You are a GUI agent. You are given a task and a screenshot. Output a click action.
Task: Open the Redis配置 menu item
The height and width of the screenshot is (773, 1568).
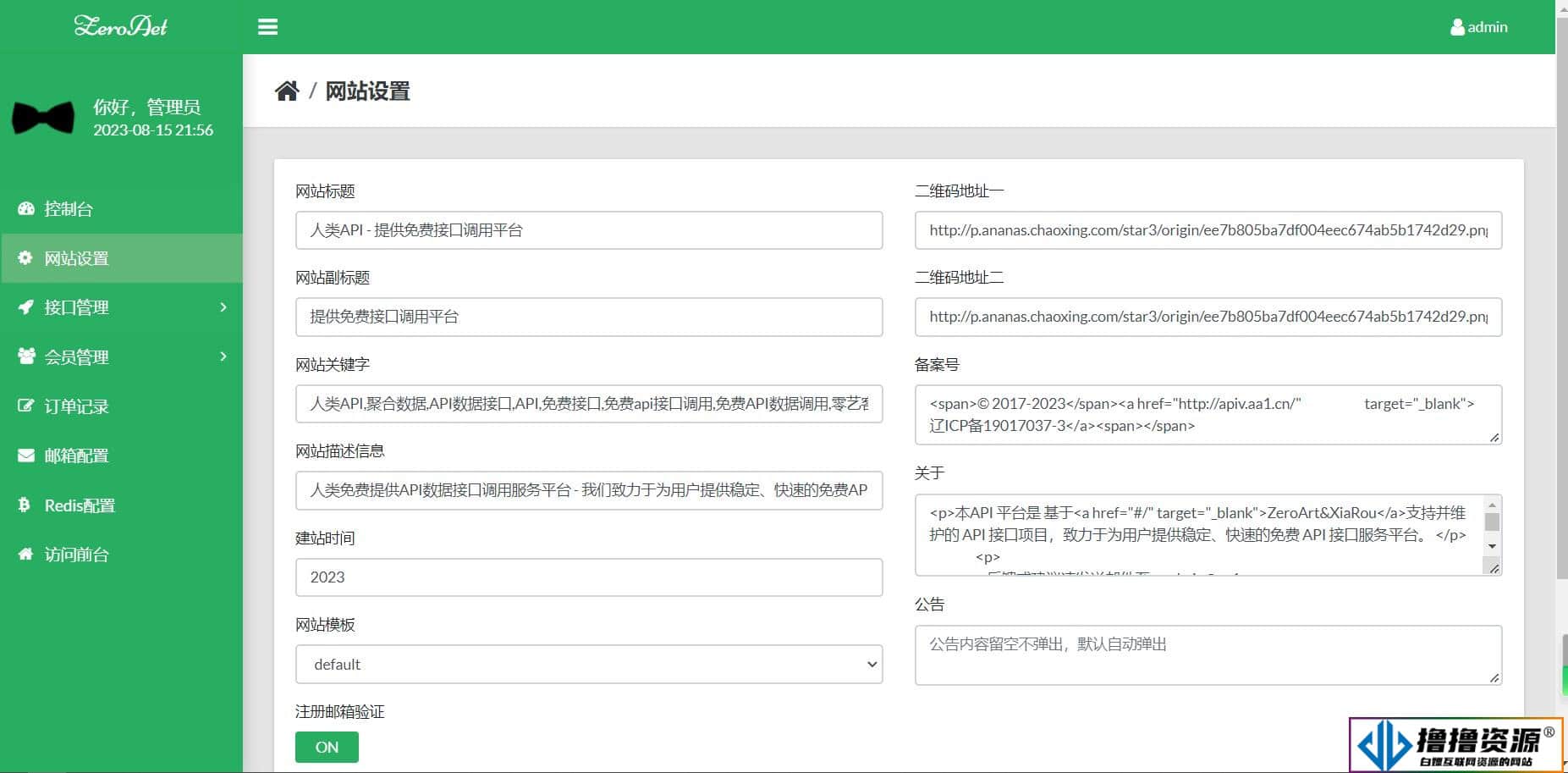click(121, 505)
